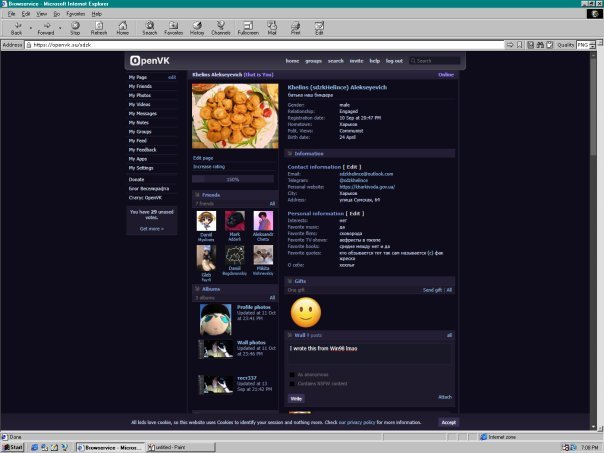Open Channels from the toolbar
The width and height of the screenshot is (604, 453).
pyautogui.click(x=221, y=28)
